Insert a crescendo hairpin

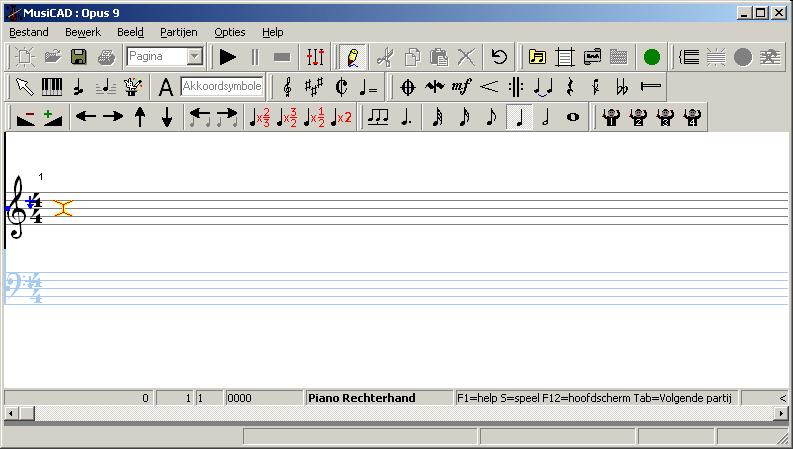point(489,87)
